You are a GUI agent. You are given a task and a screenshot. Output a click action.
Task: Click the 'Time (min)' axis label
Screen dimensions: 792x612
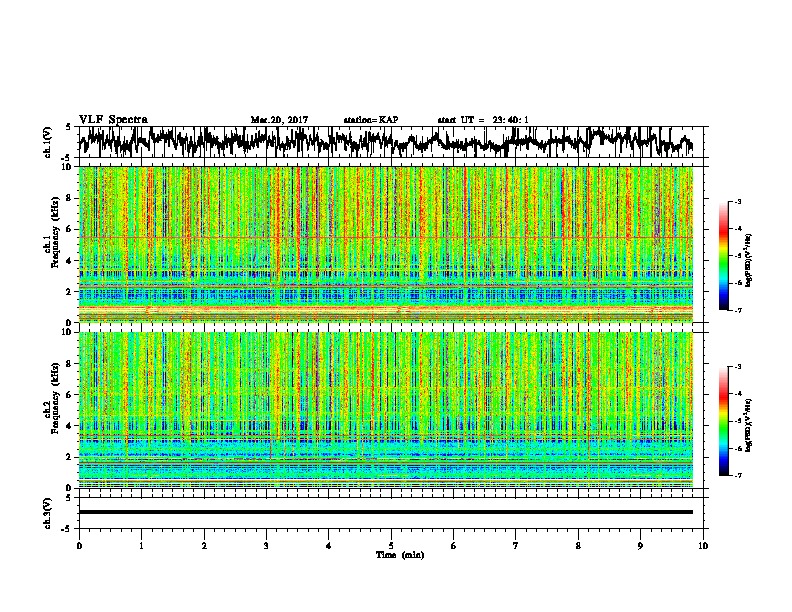click(x=400, y=555)
